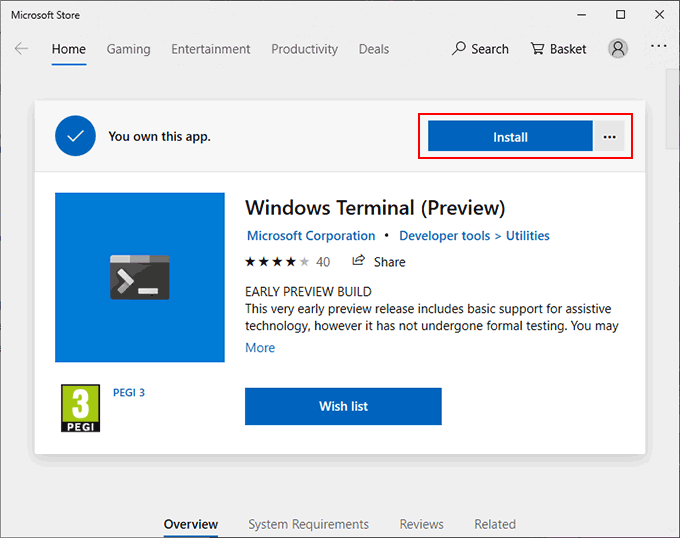This screenshot has width=680, height=538.
Task: Follow the Developer tools > Utilities link
Action: point(474,236)
